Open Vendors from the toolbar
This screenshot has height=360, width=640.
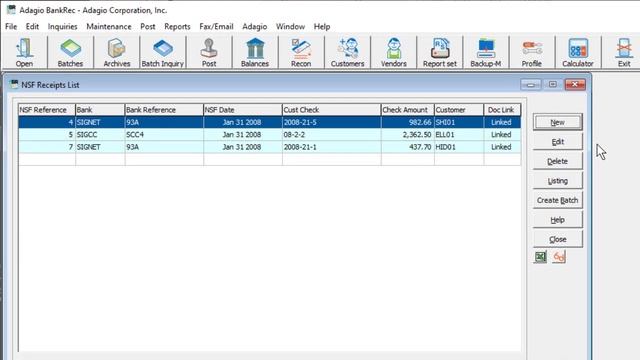[393, 52]
